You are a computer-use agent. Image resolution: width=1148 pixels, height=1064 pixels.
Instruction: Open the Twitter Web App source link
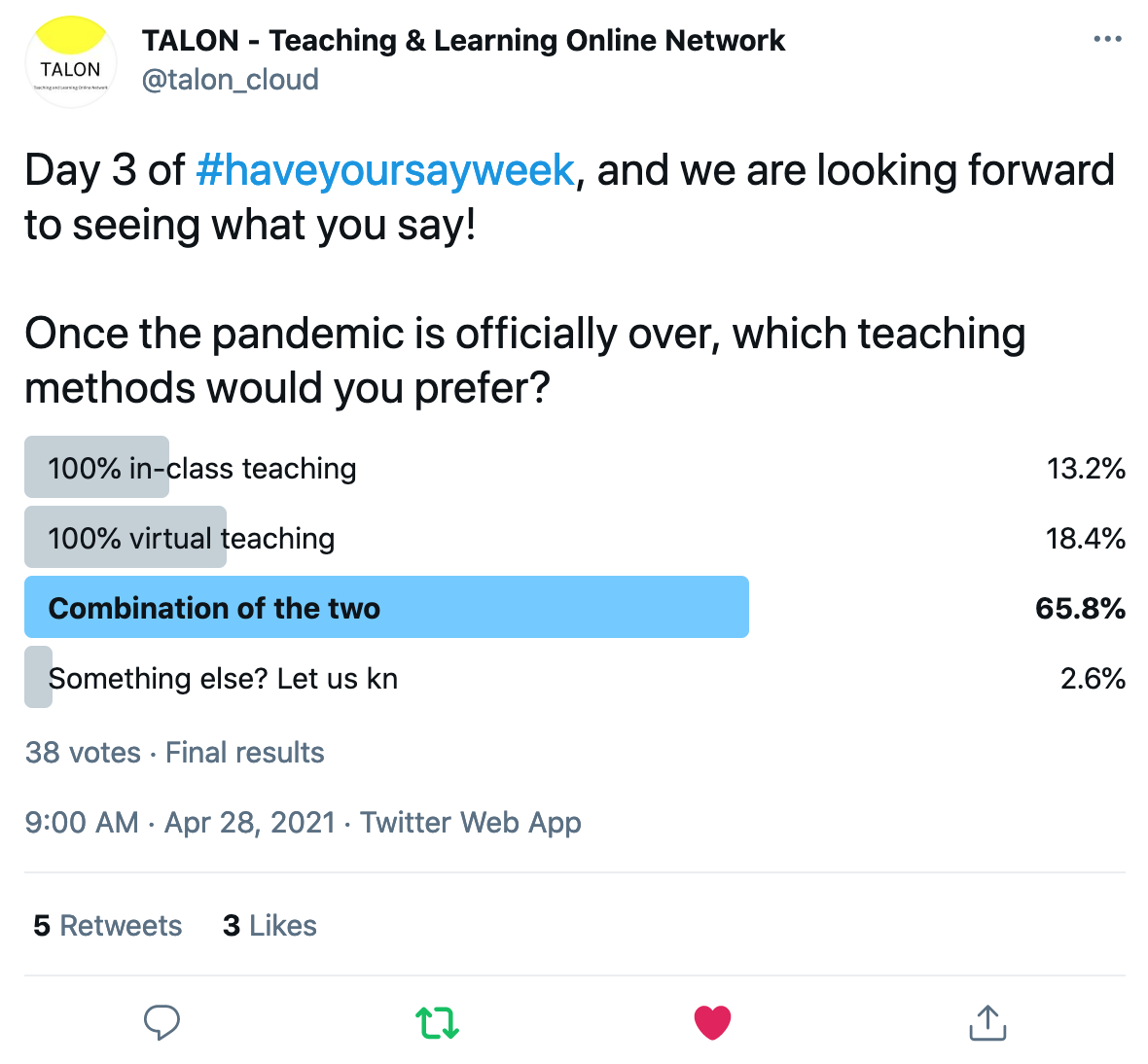(471, 823)
